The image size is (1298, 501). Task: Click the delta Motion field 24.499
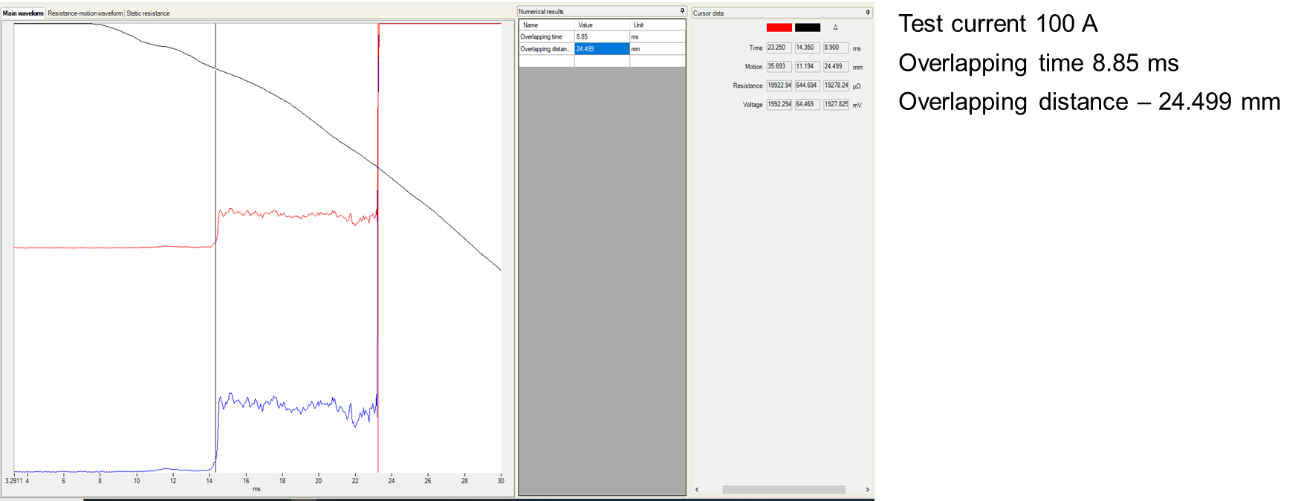[x=836, y=66]
